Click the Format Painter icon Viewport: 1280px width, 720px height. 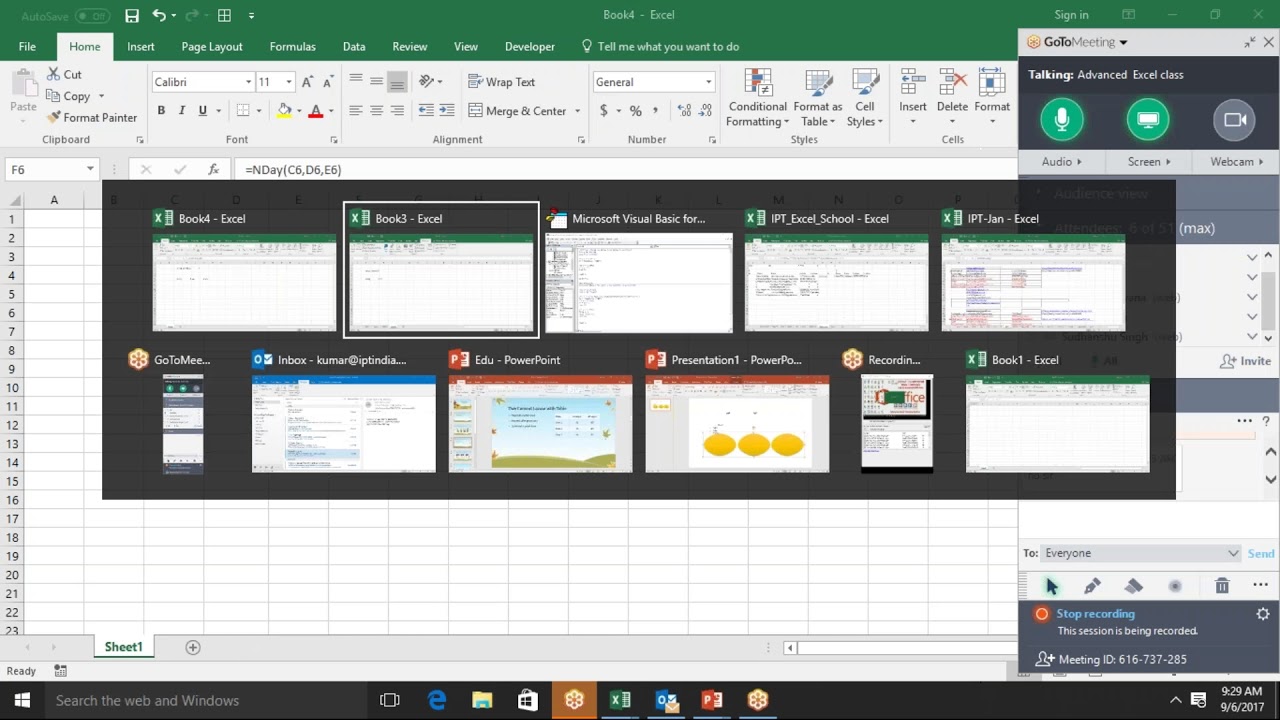pyautogui.click(x=54, y=118)
